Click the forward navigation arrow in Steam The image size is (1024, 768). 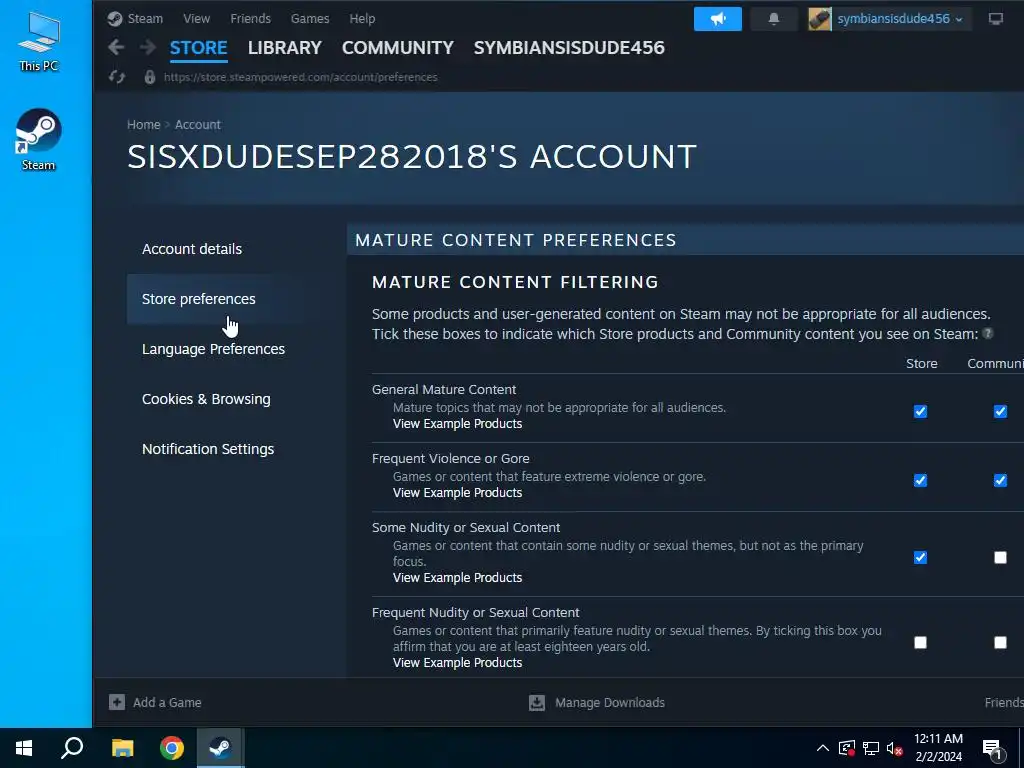148,47
